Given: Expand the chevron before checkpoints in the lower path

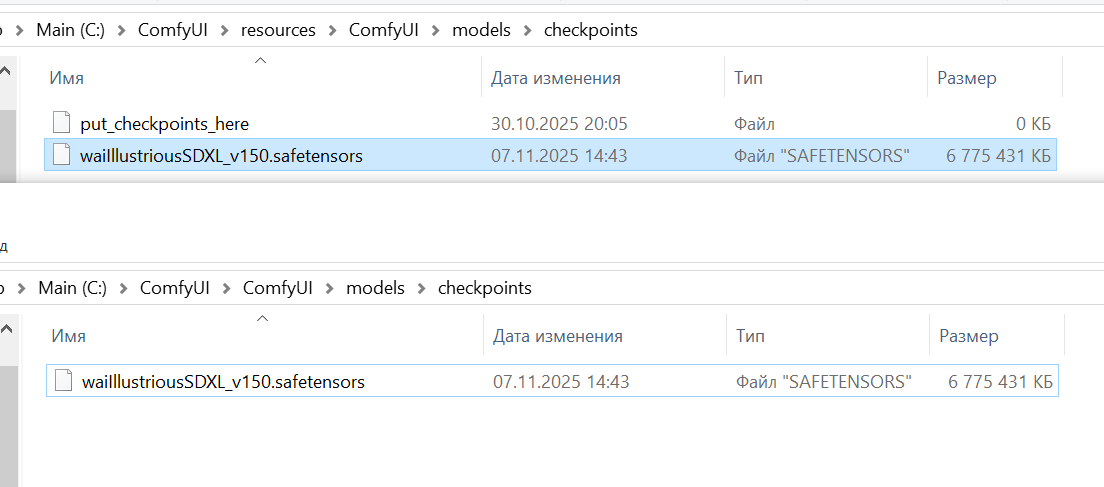Looking at the screenshot, I should [421, 288].
